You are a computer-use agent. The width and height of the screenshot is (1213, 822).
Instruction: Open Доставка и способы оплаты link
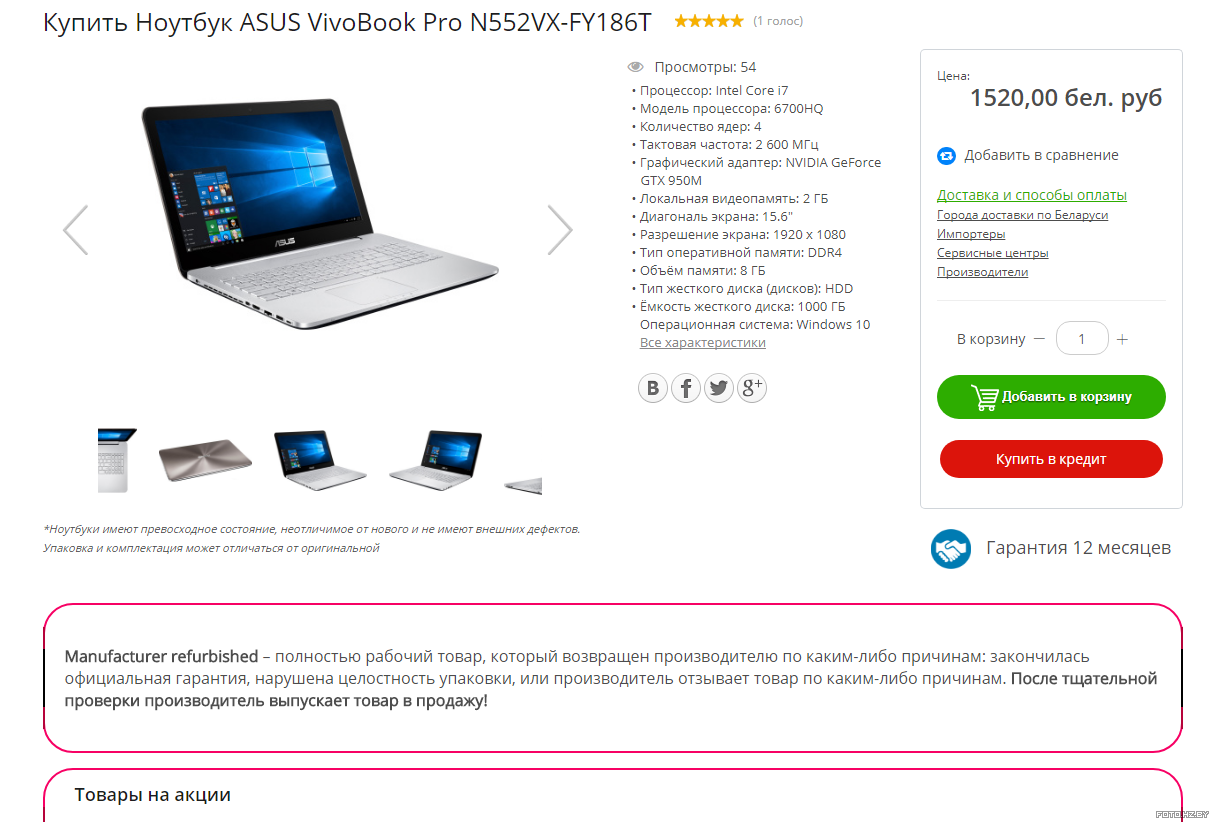(1032, 195)
